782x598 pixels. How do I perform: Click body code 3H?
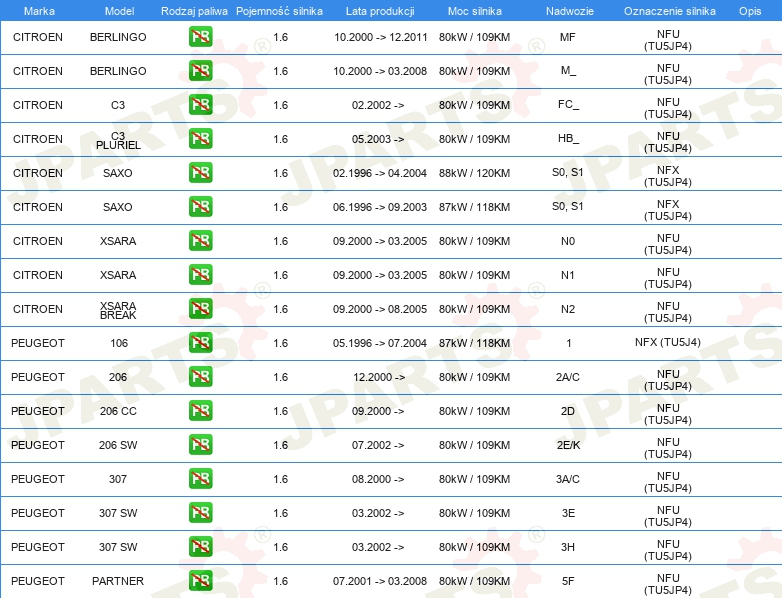(x=568, y=547)
